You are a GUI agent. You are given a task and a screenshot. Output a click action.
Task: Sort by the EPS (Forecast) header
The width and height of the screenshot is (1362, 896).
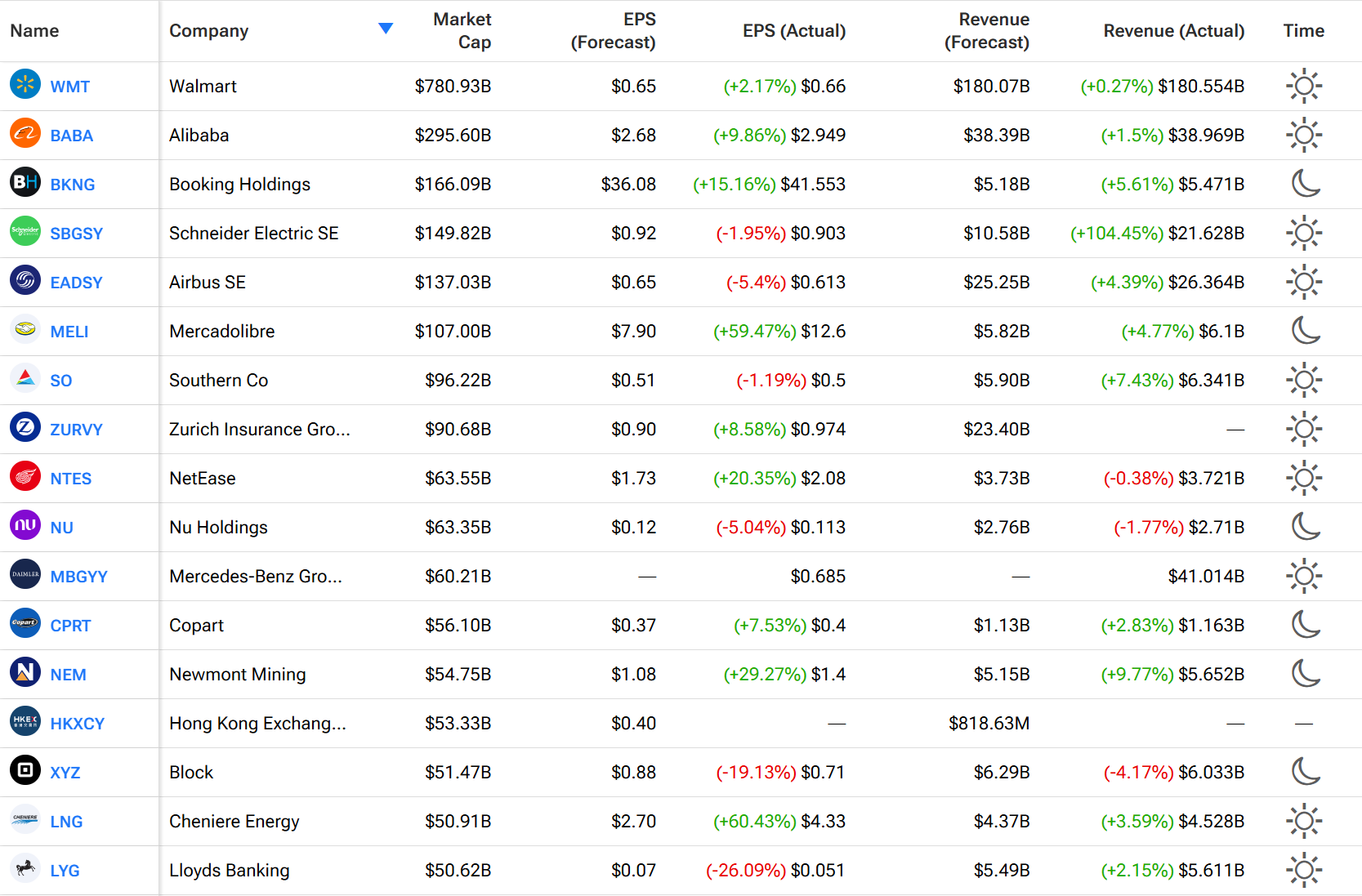(613, 30)
